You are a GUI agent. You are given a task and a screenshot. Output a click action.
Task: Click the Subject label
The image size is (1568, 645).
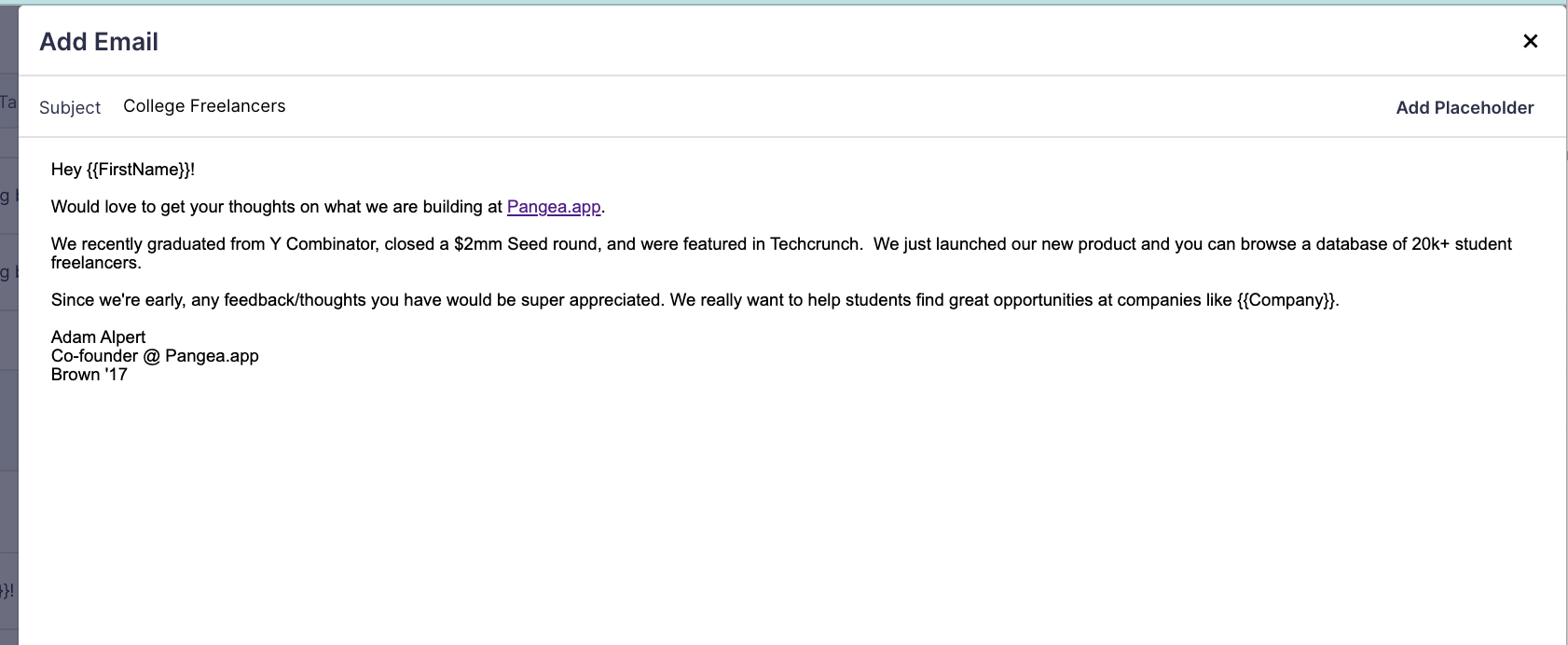click(69, 107)
